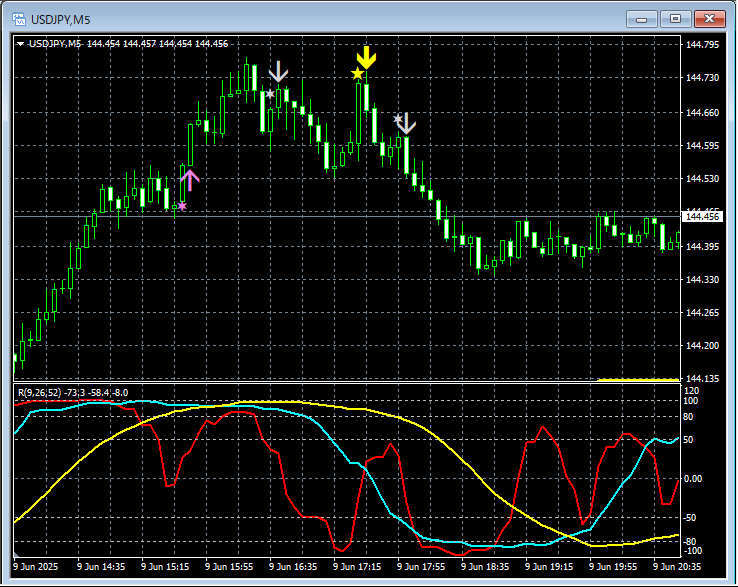Click the time label 9 Jun 16:35

pos(293,567)
